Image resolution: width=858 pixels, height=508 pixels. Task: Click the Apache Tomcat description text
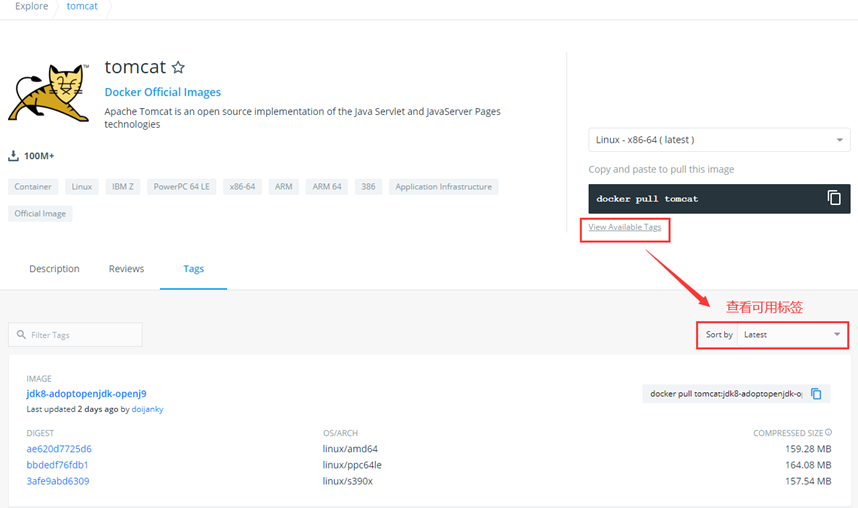tap(303, 118)
